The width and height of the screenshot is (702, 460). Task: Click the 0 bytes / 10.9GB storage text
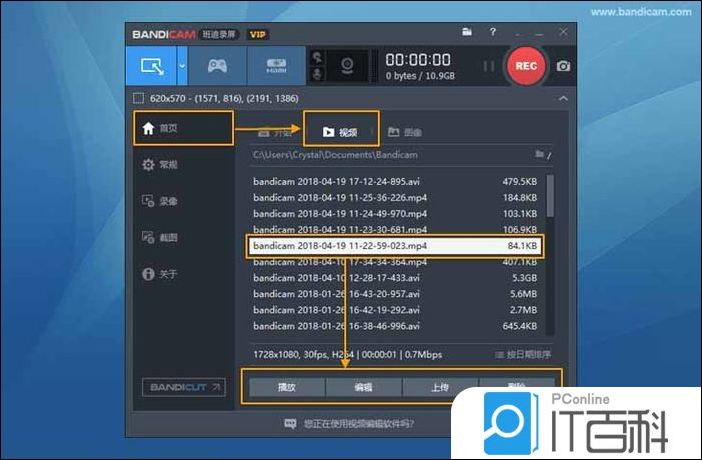[420, 76]
